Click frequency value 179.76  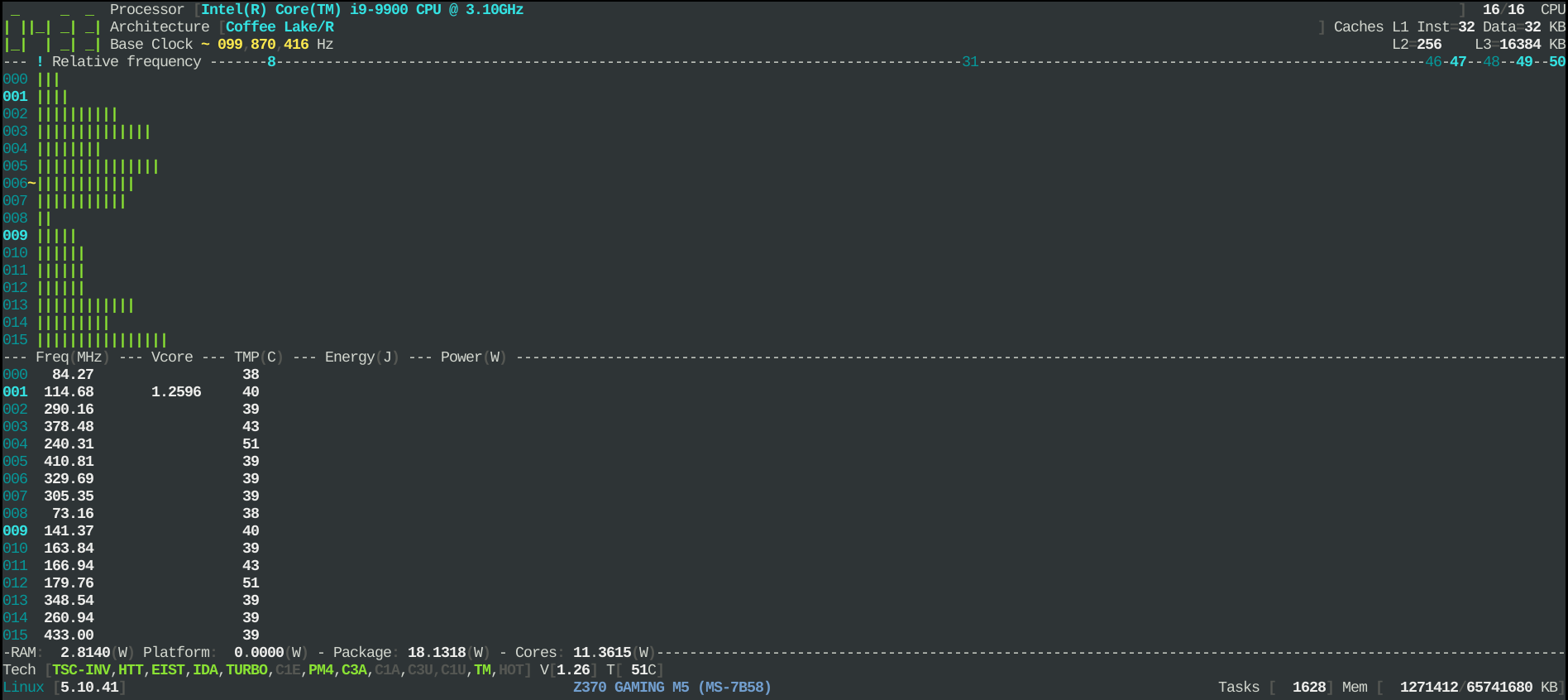69,583
